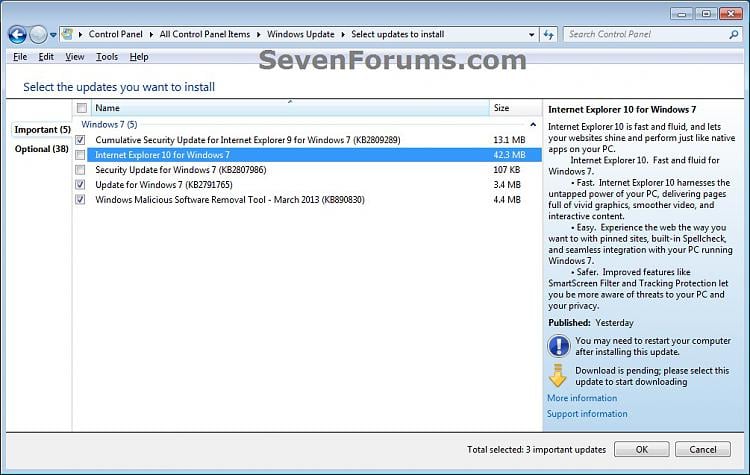Screen dimensions: 750x475
Task: Click the Control Panel address bar icon
Action: (68, 34)
